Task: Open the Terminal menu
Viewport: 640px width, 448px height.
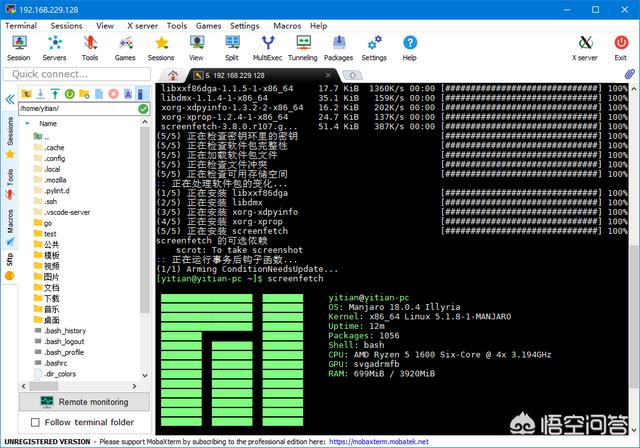Action: pos(21,26)
